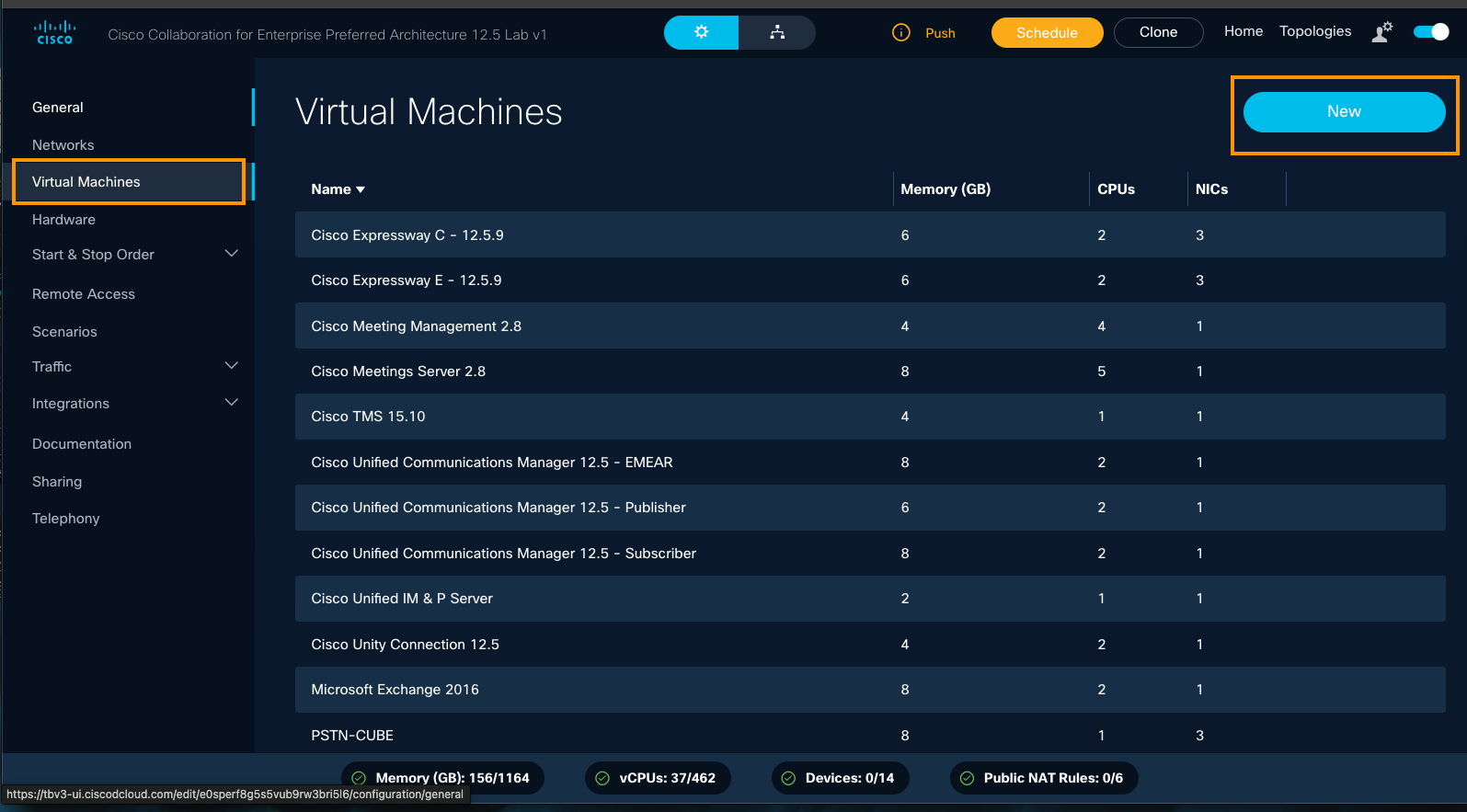Open Cisco Meetings Server 2.8
Viewport: 1467px width, 812px height.
pyautogui.click(x=870, y=372)
